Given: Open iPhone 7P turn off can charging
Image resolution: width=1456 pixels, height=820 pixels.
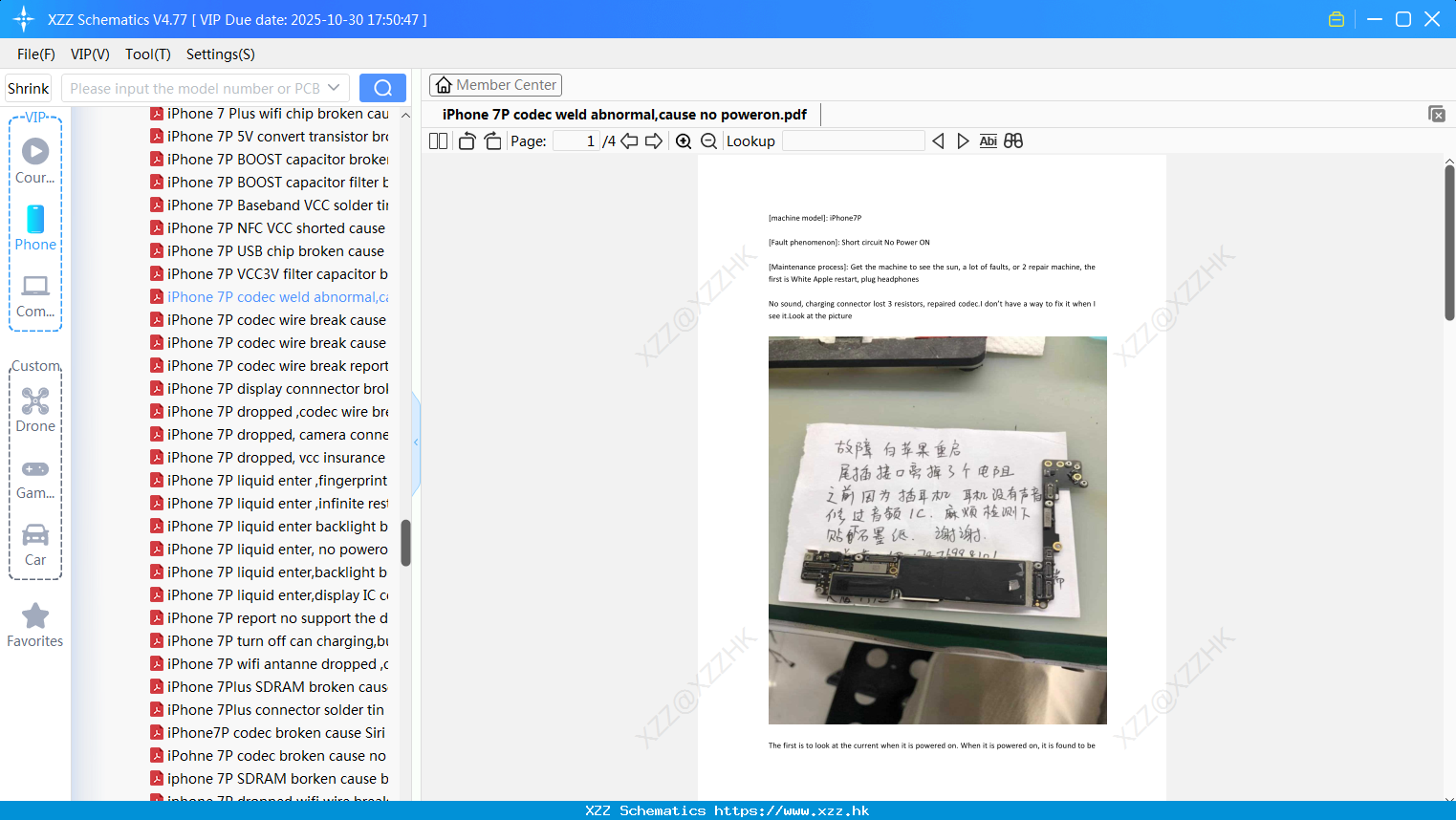Looking at the screenshot, I should click(271, 641).
